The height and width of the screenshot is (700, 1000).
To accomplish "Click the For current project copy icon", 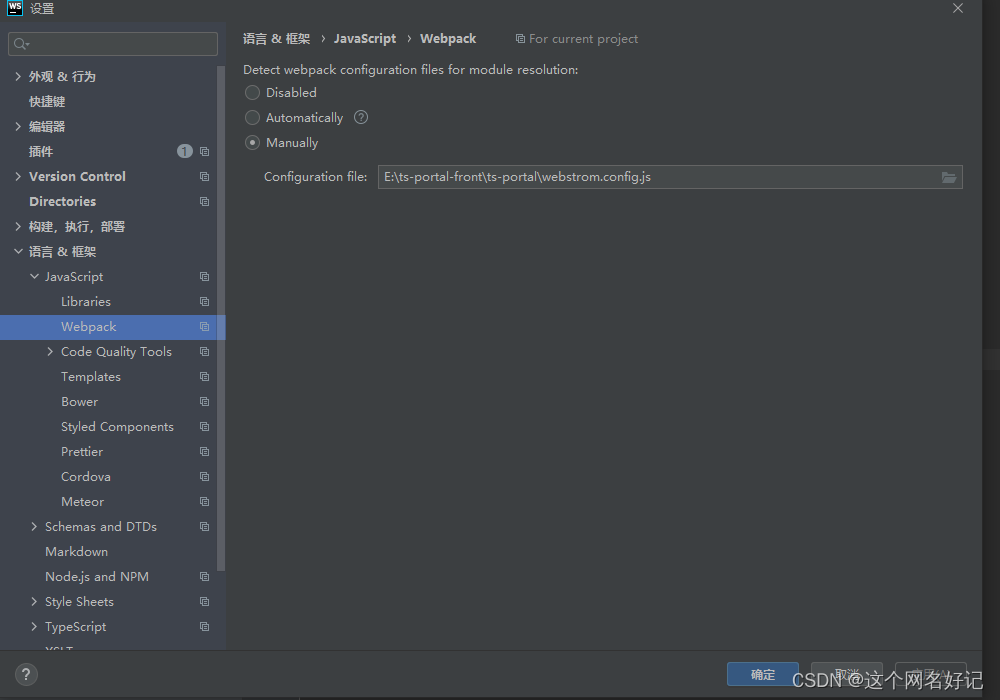I will point(520,39).
